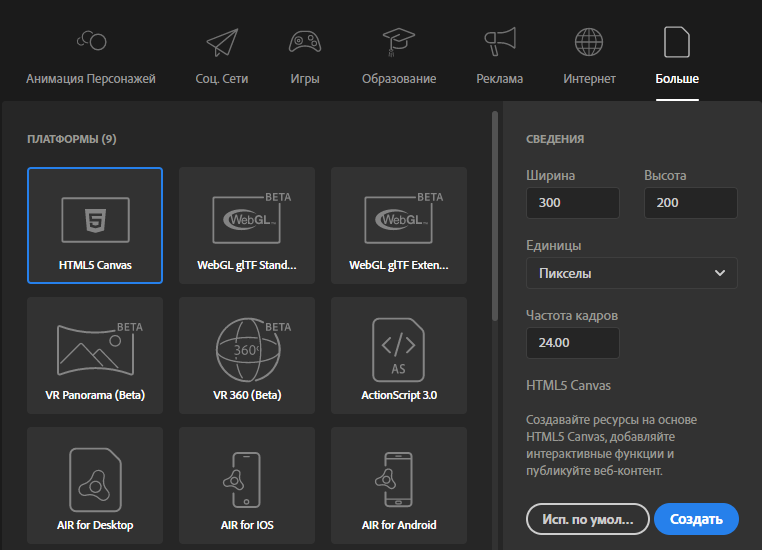Switch to the Соц. Сети tab label
The height and width of the screenshot is (550, 762).
[222, 79]
